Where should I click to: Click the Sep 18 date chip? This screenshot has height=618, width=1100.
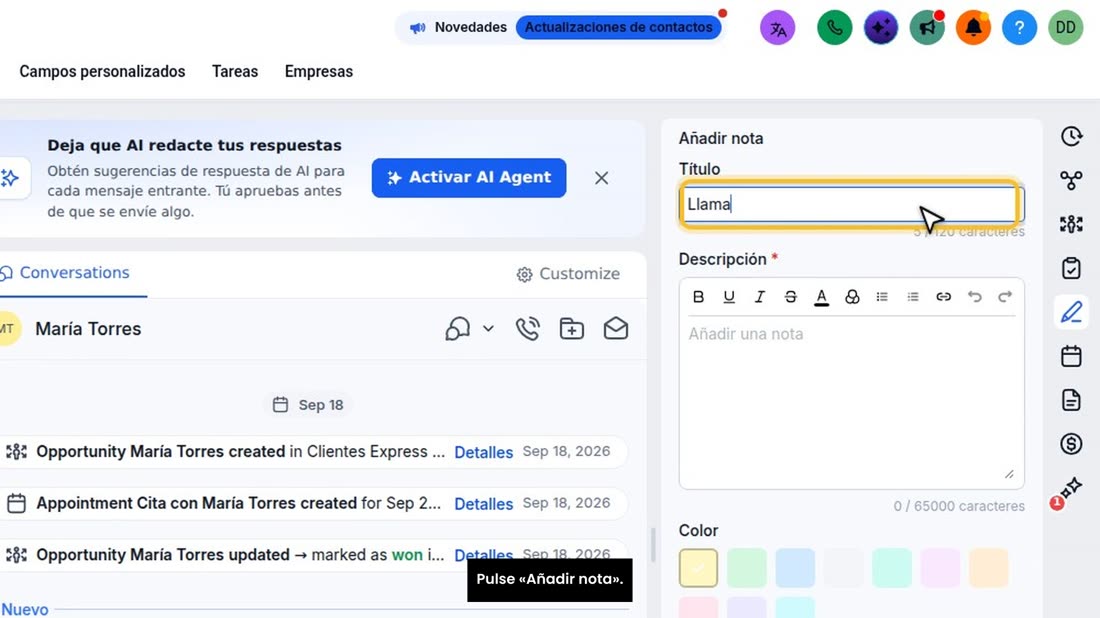click(307, 405)
